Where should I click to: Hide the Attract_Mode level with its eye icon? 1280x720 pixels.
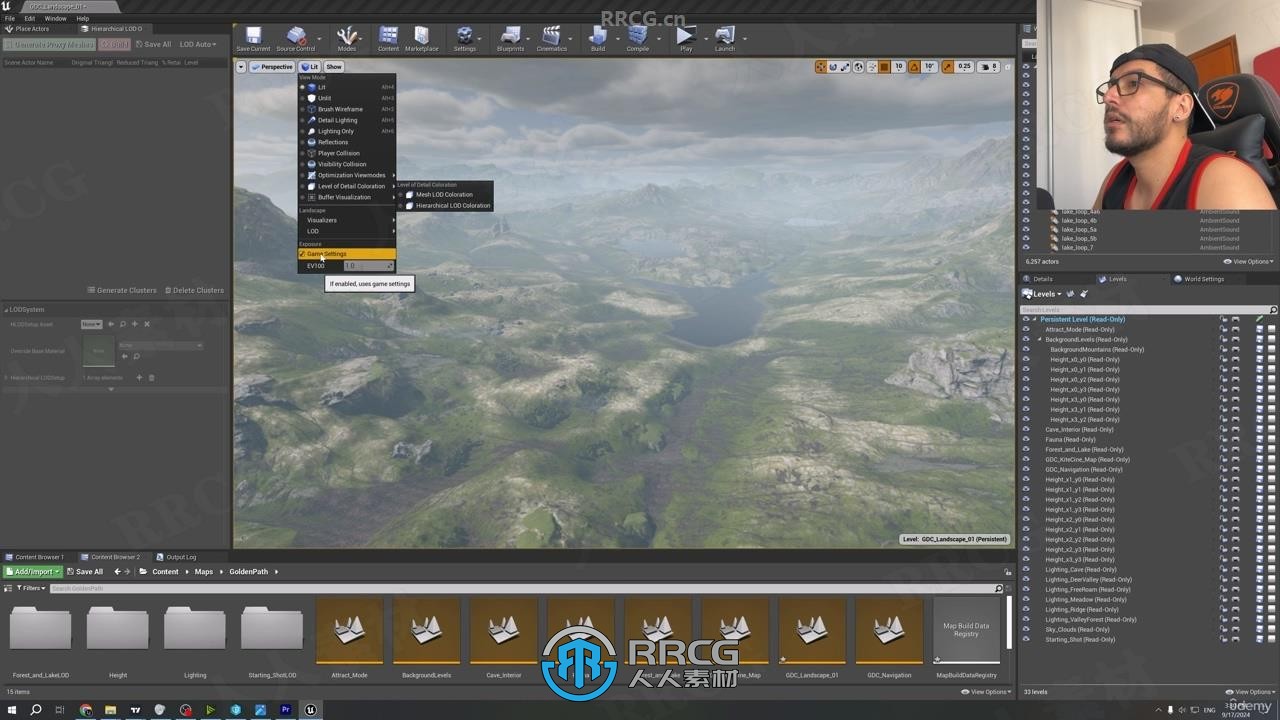pyautogui.click(x=1026, y=329)
